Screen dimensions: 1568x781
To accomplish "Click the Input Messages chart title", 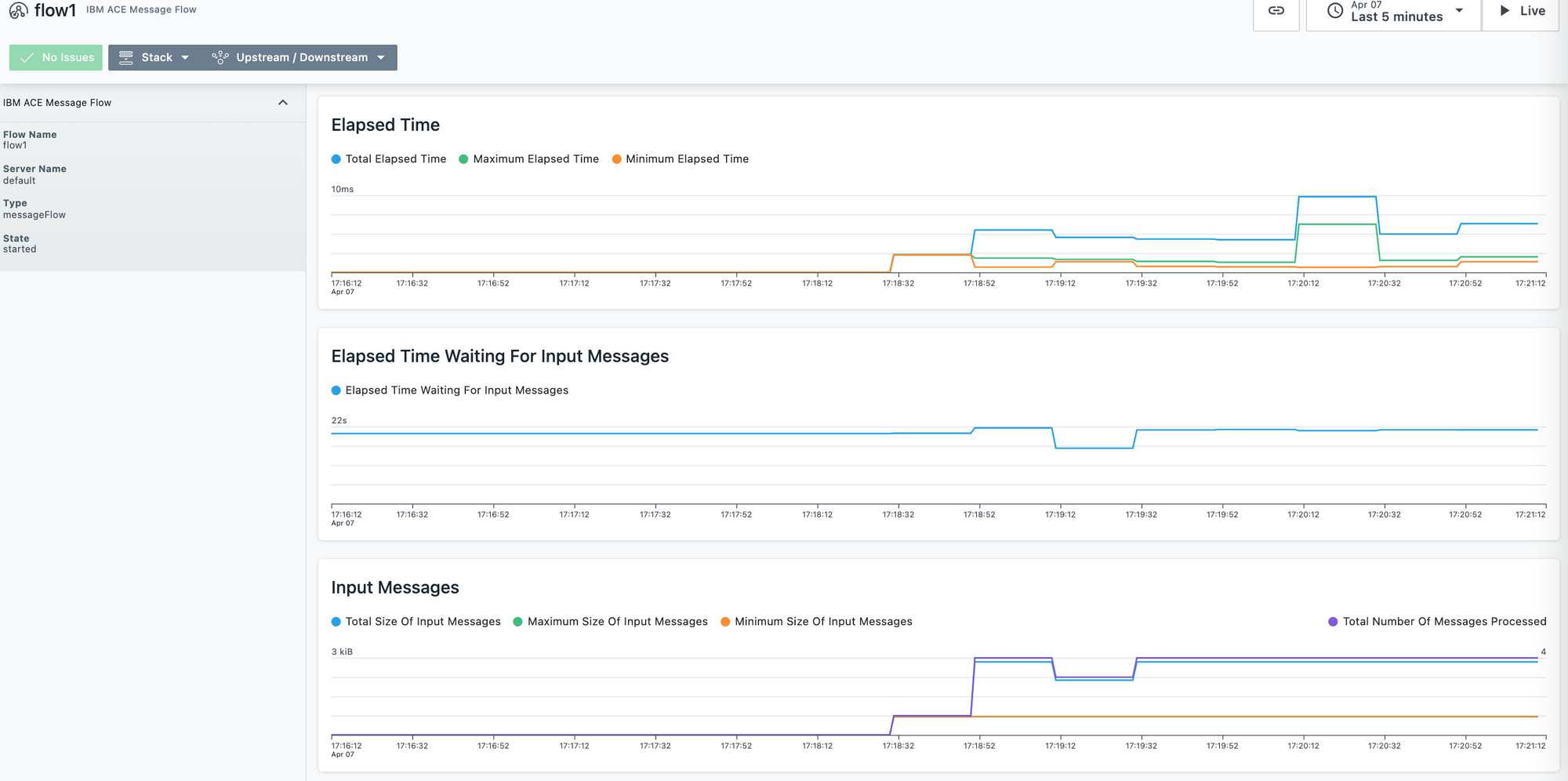I will (395, 588).
